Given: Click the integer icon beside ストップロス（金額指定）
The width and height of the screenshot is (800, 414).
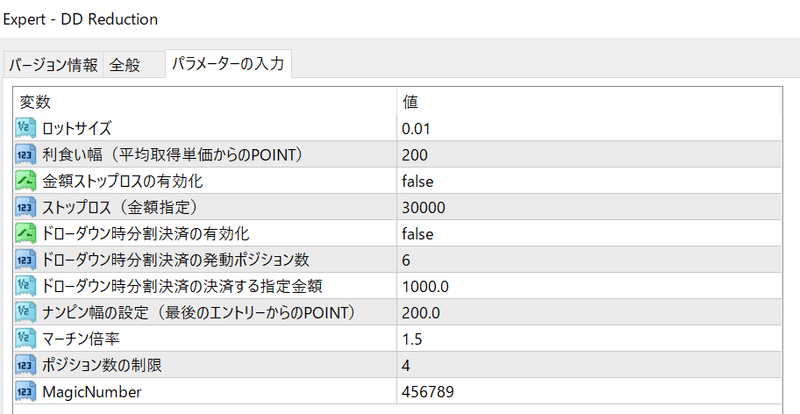Looking at the screenshot, I should (26, 207).
